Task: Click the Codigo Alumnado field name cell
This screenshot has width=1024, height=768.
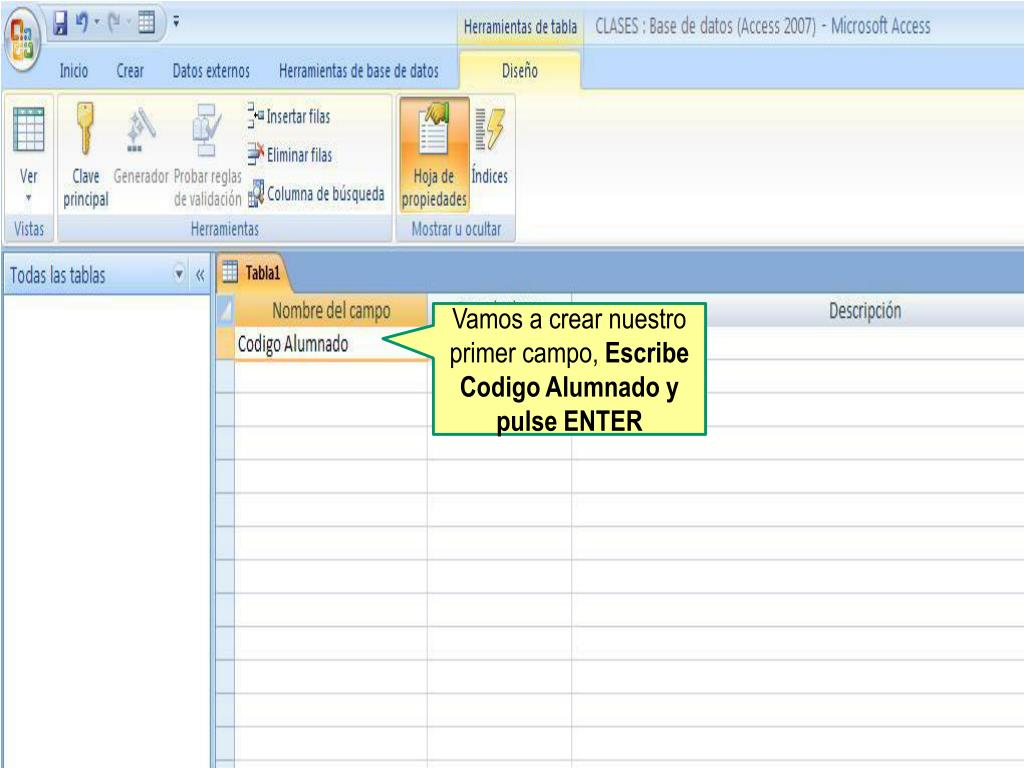Action: 331,344
